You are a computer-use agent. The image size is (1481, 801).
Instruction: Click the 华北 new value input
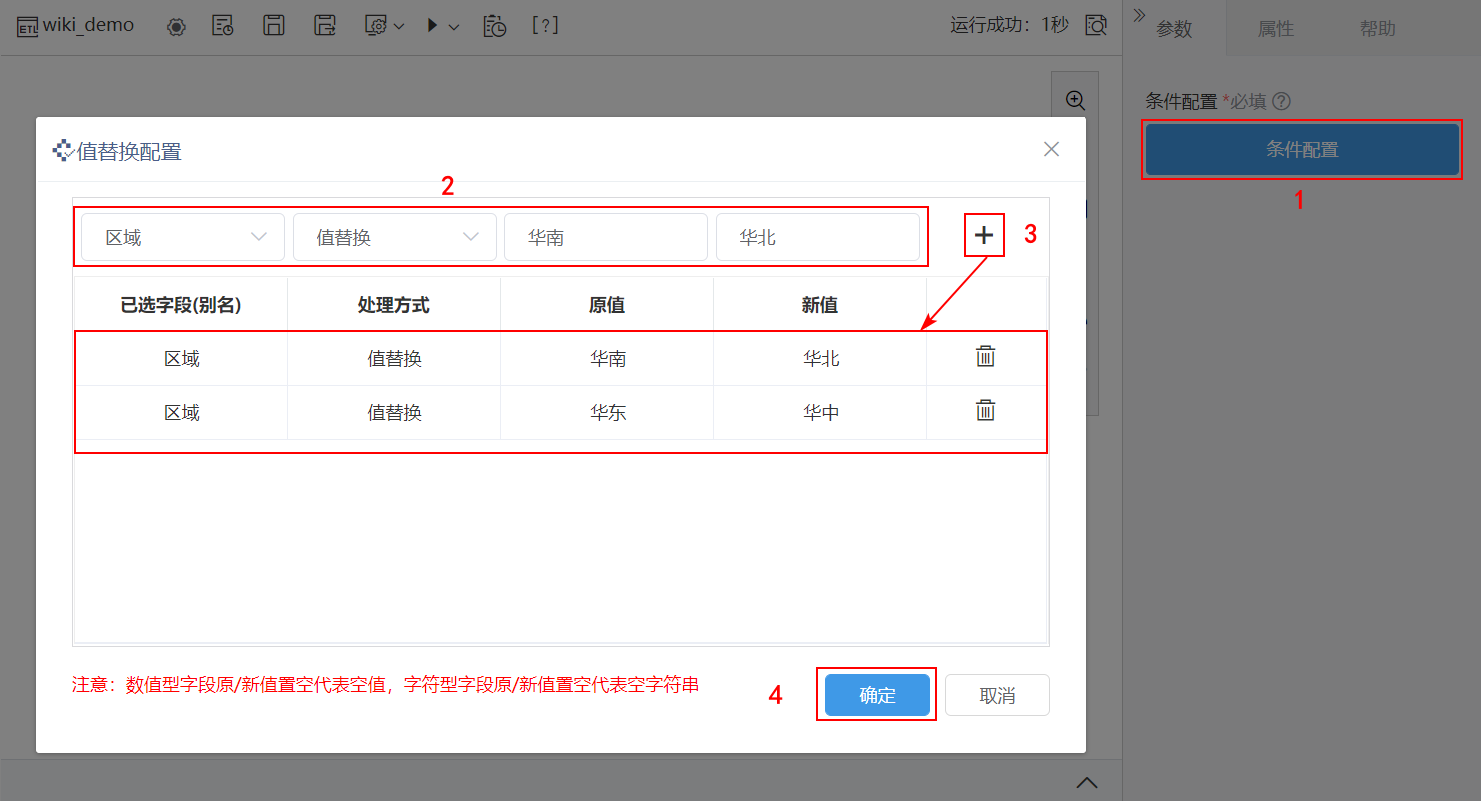pos(818,238)
